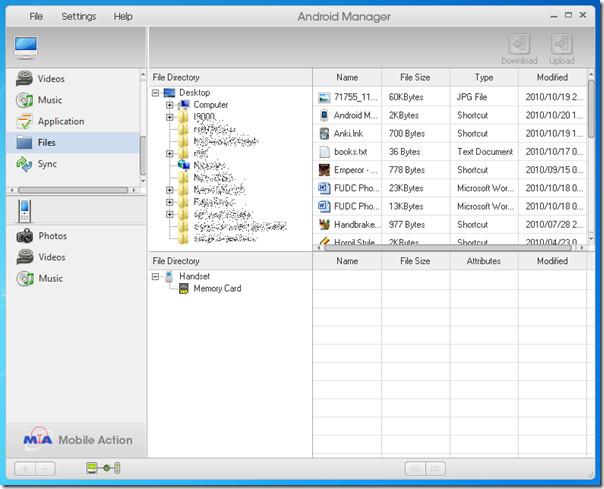Select the 'JPG File' type cell

tap(472, 97)
